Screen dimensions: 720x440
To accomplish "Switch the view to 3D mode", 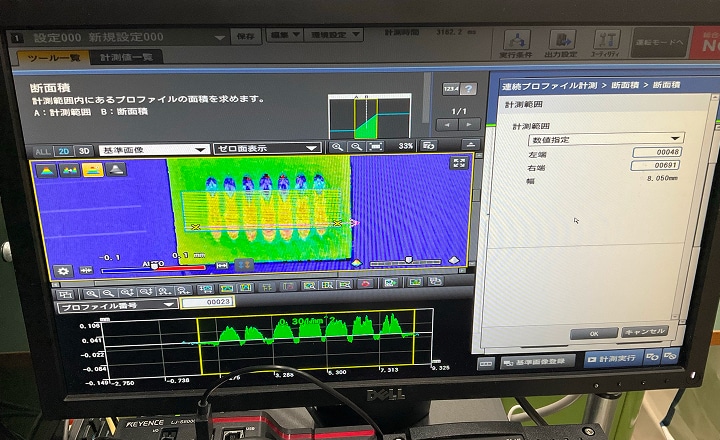I will (84, 150).
